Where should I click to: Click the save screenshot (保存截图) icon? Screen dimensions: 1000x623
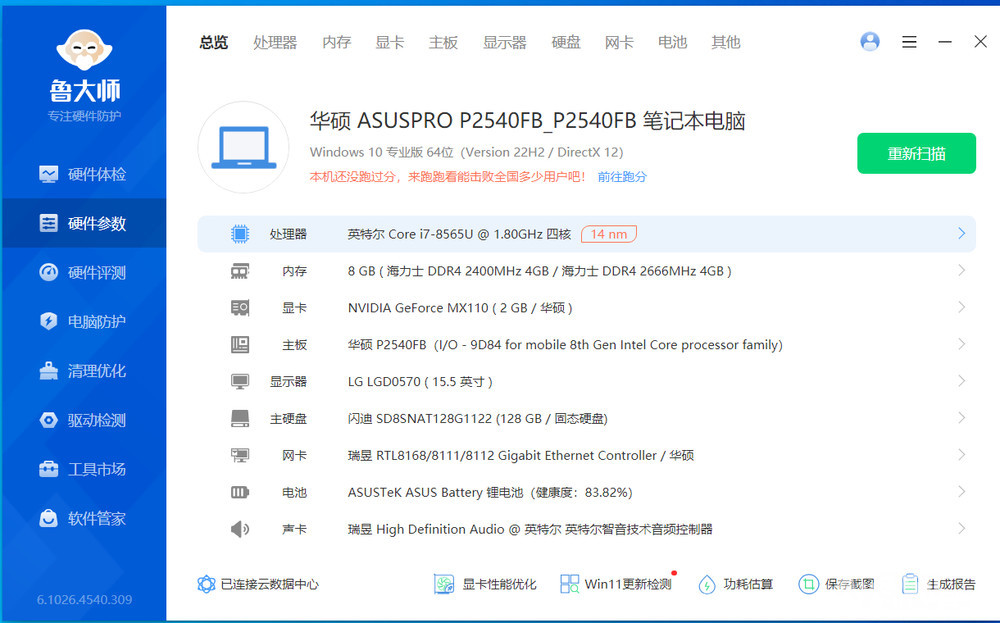[x=808, y=584]
